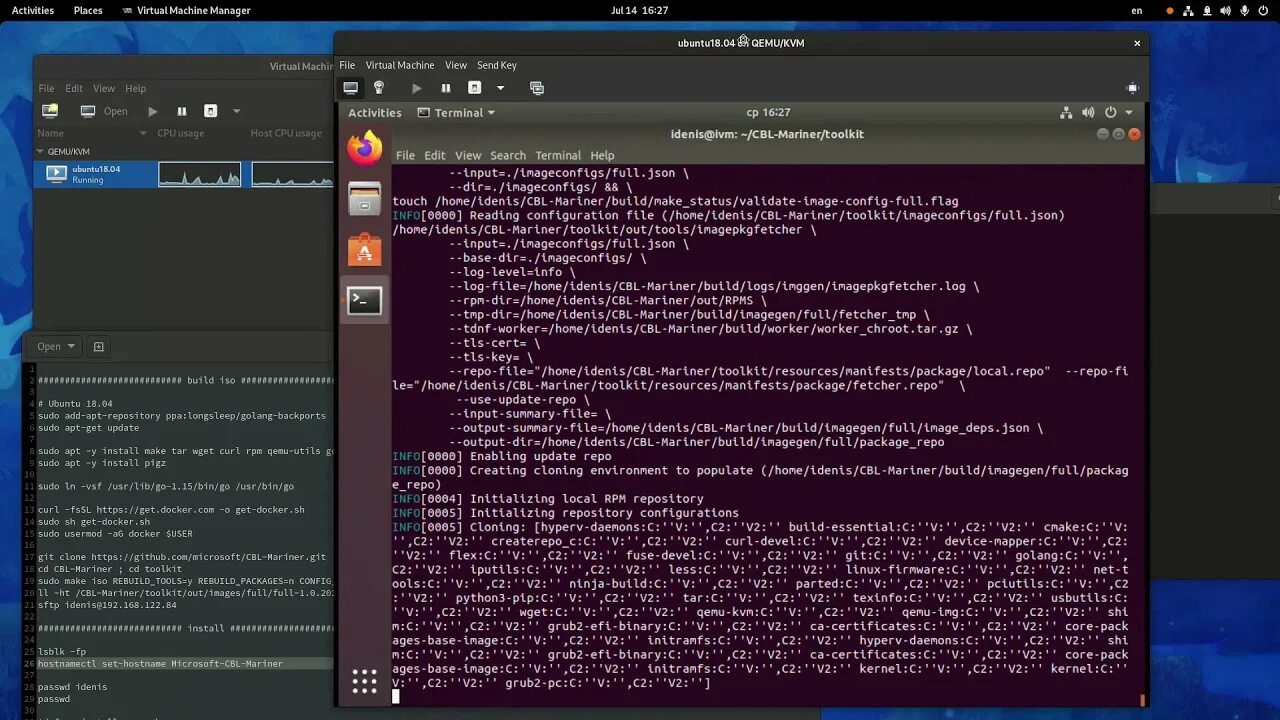The width and height of the screenshot is (1280, 720).
Task: Select the ubuntu18.04 Running VM row
Action: point(184,174)
